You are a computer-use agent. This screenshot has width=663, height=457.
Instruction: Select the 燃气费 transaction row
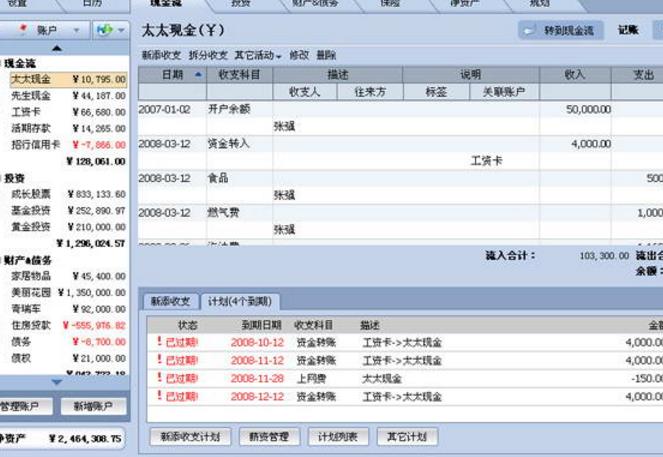coord(400,221)
